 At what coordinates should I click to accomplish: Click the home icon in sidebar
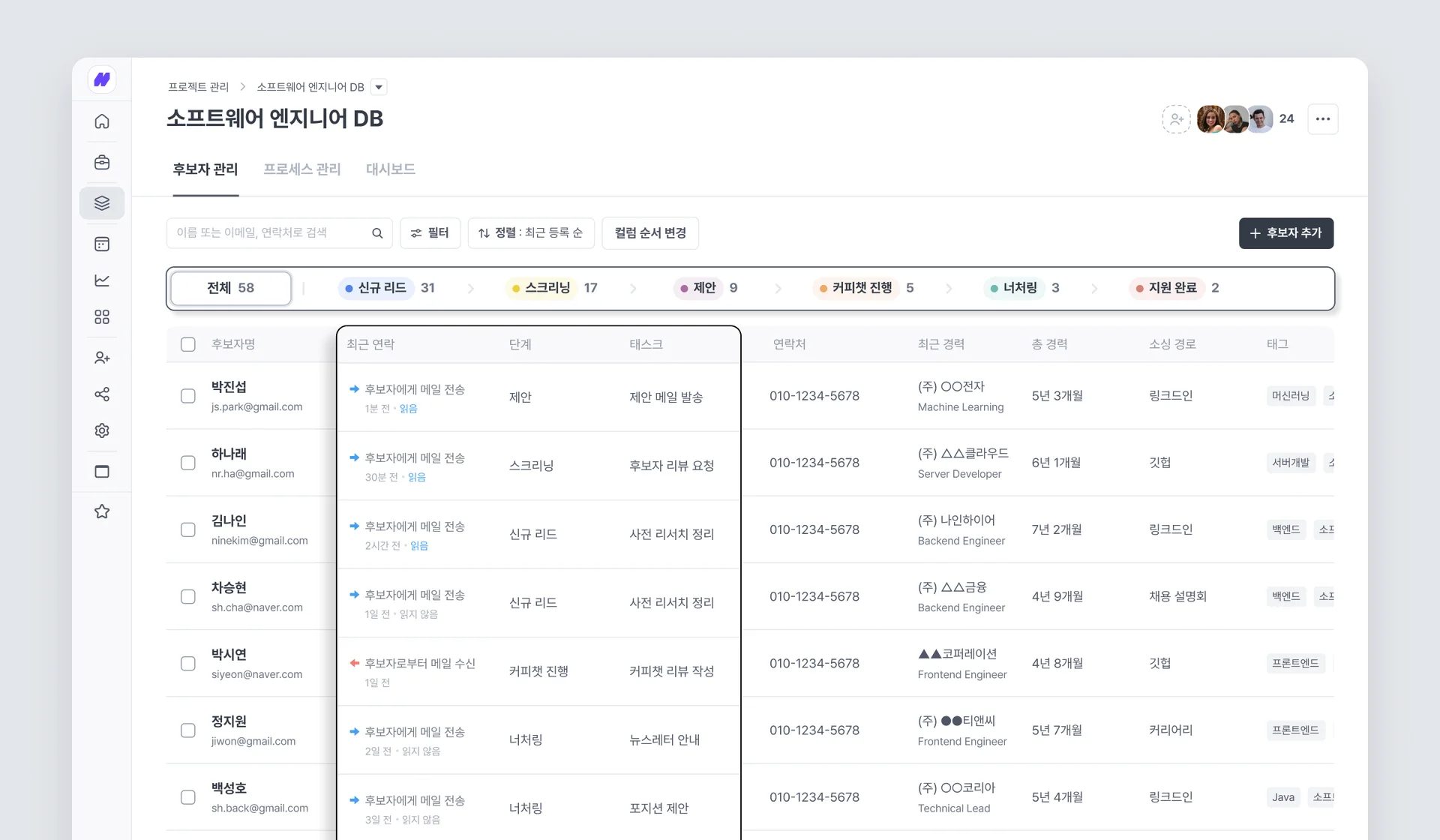coord(102,121)
